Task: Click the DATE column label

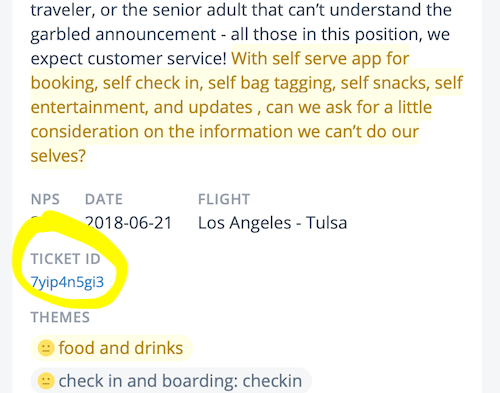Action: point(104,199)
